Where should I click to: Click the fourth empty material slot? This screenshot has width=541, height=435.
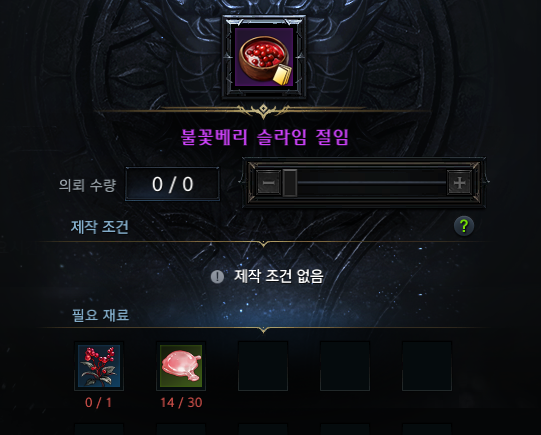pos(345,366)
